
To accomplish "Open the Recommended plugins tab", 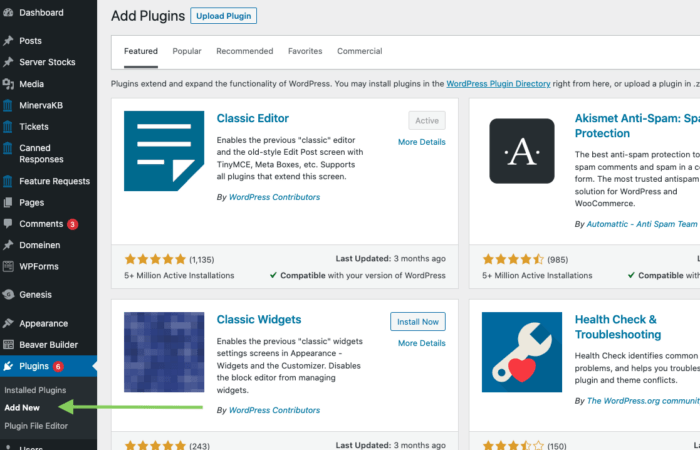I will tap(245, 51).
